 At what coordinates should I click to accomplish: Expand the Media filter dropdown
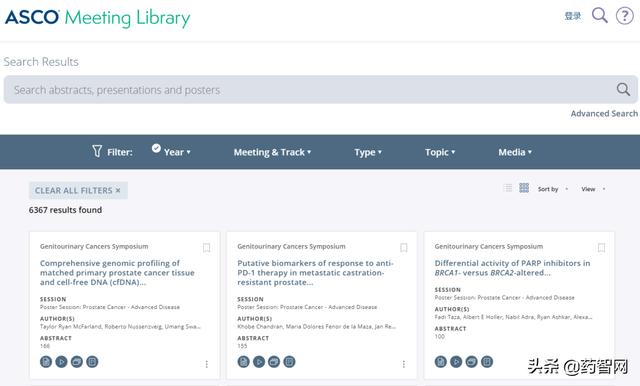pyautogui.click(x=515, y=152)
